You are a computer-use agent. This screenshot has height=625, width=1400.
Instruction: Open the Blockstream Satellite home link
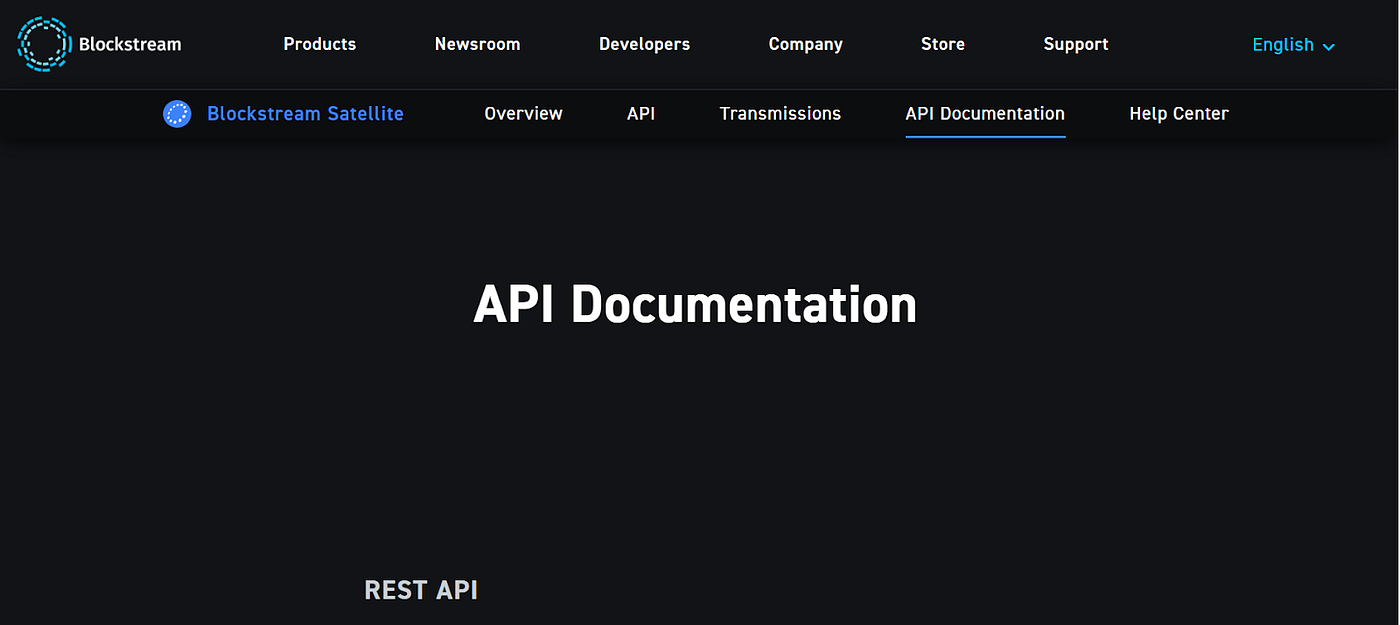[x=305, y=114]
